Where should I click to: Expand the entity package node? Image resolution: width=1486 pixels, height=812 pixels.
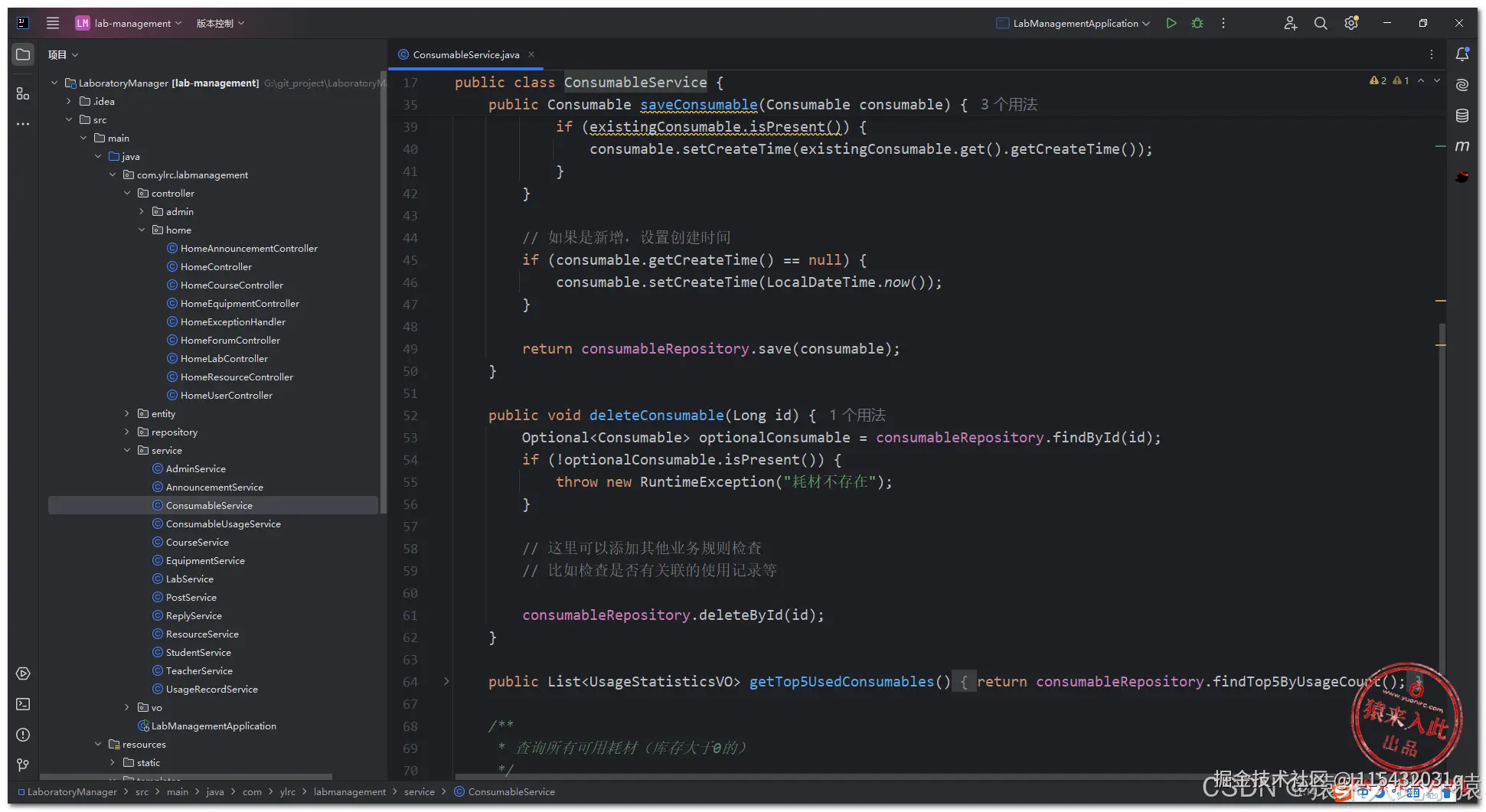point(127,413)
